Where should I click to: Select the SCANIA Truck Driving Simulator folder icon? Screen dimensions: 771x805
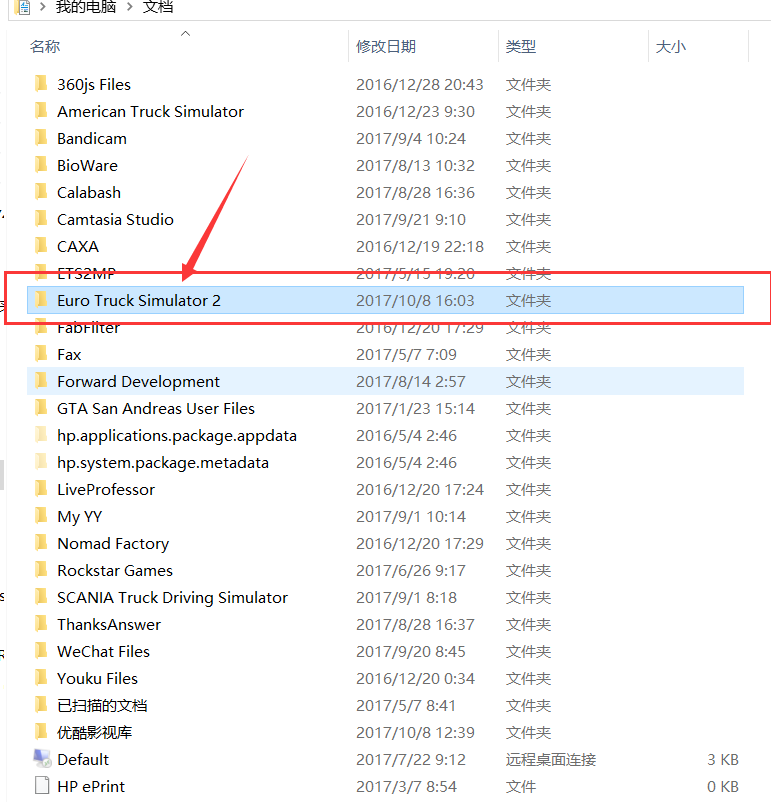point(41,597)
